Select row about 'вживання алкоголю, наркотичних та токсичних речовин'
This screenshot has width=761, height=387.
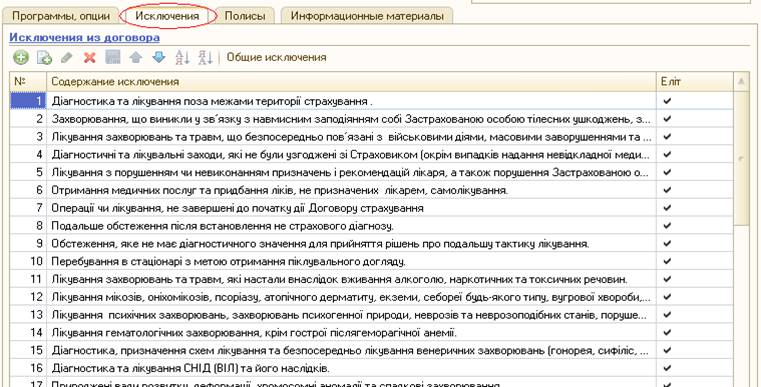click(x=372, y=279)
